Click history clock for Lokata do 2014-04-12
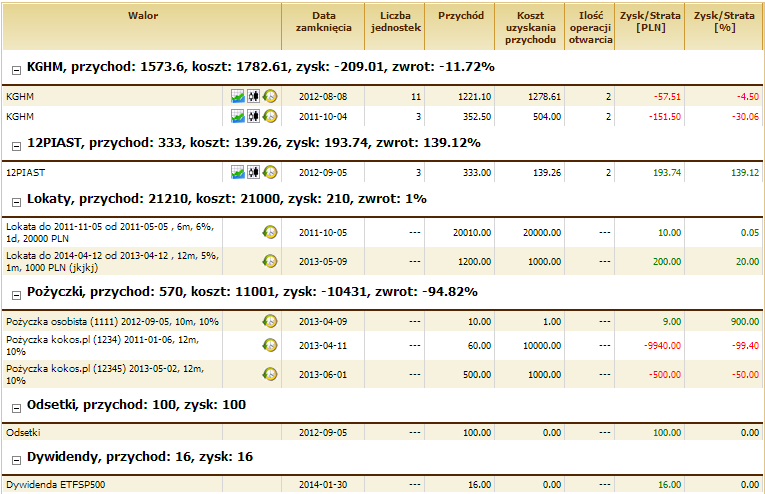Viewport: 765px width, 494px height. (270, 261)
